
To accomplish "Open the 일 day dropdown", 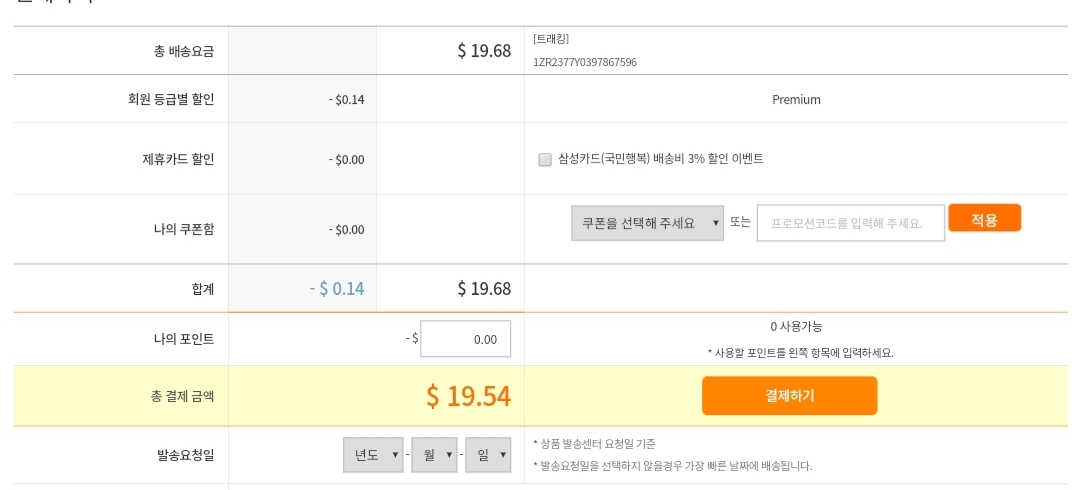I will pos(488,455).
